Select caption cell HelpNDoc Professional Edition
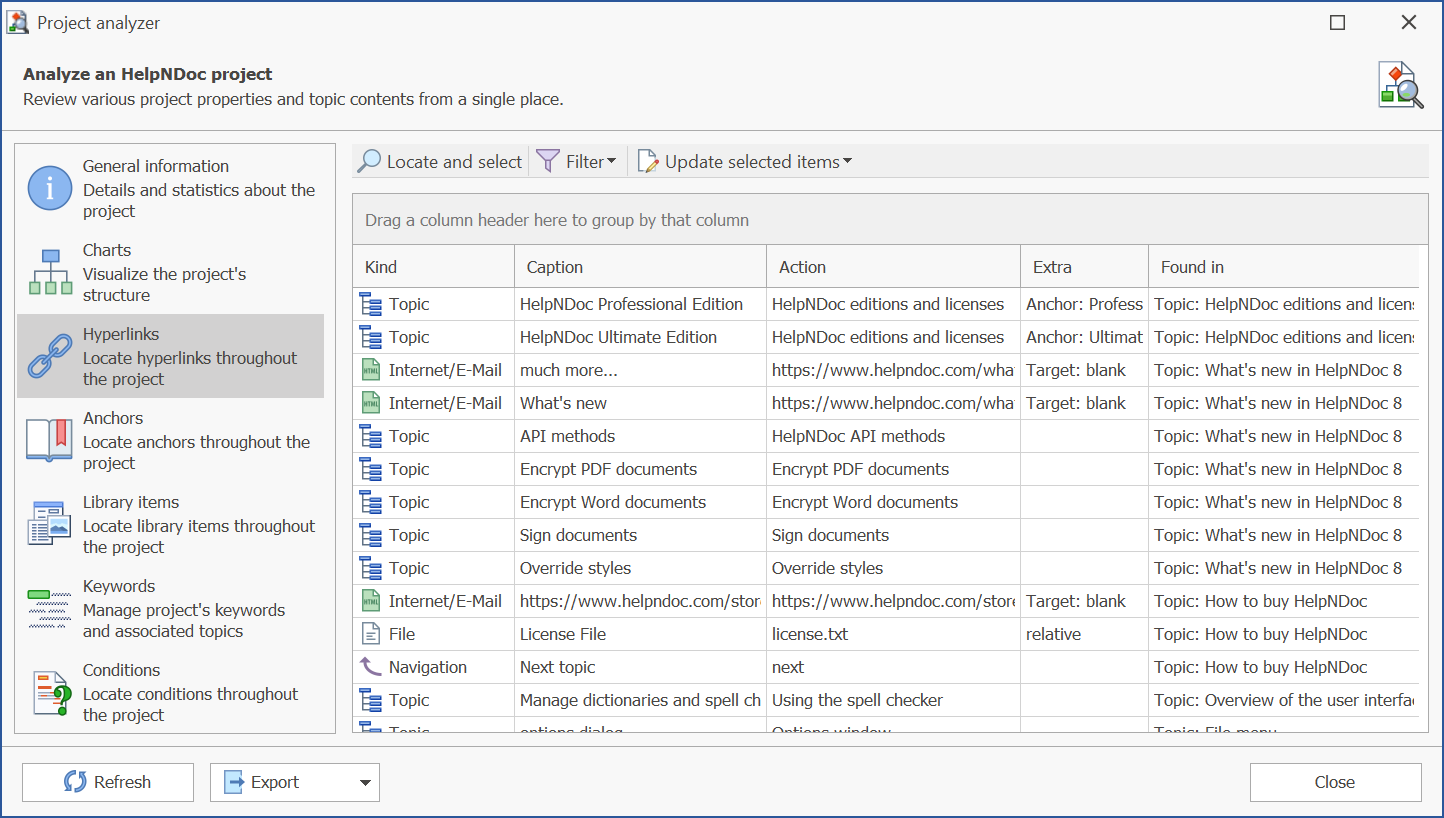Viewport: 1444px width, 818px height. pos(640,304)
